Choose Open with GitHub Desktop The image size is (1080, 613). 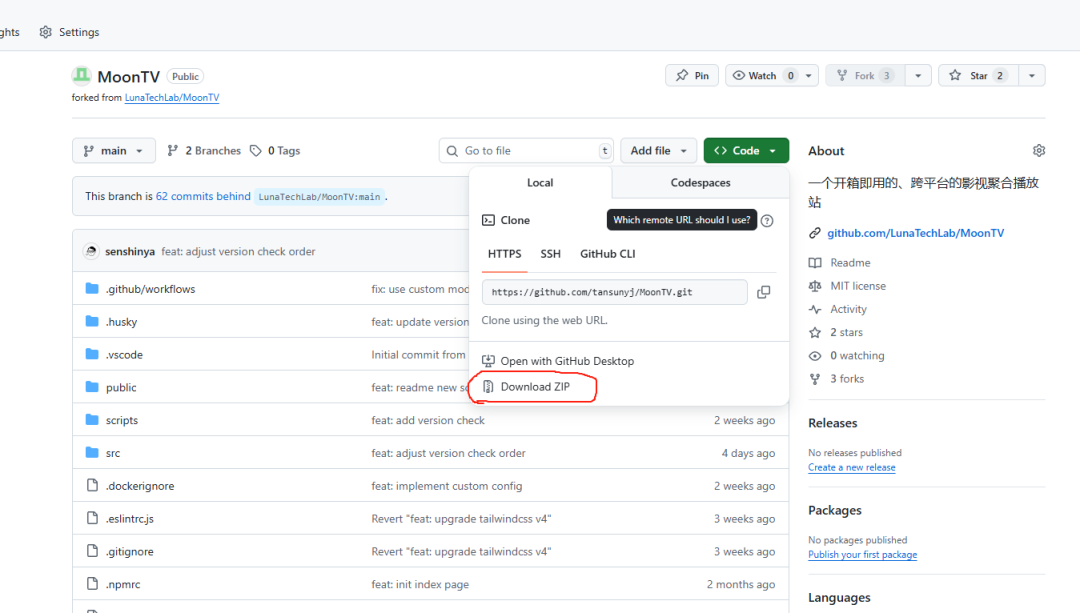566,361
